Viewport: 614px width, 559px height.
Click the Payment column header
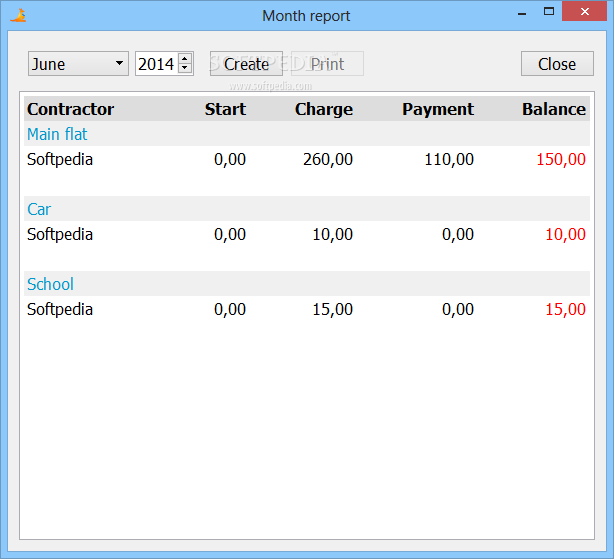(438, 109)
